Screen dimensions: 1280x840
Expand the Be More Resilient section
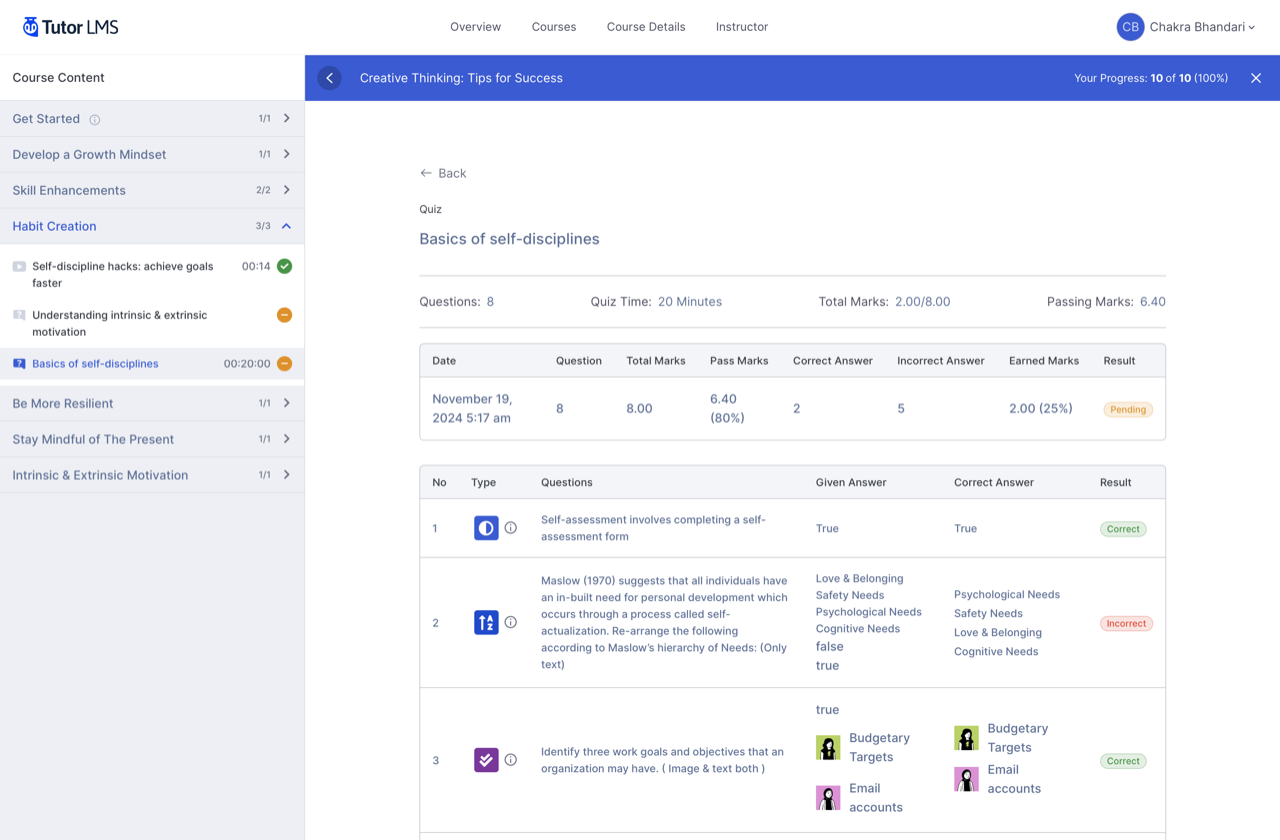tap(286, 402)
